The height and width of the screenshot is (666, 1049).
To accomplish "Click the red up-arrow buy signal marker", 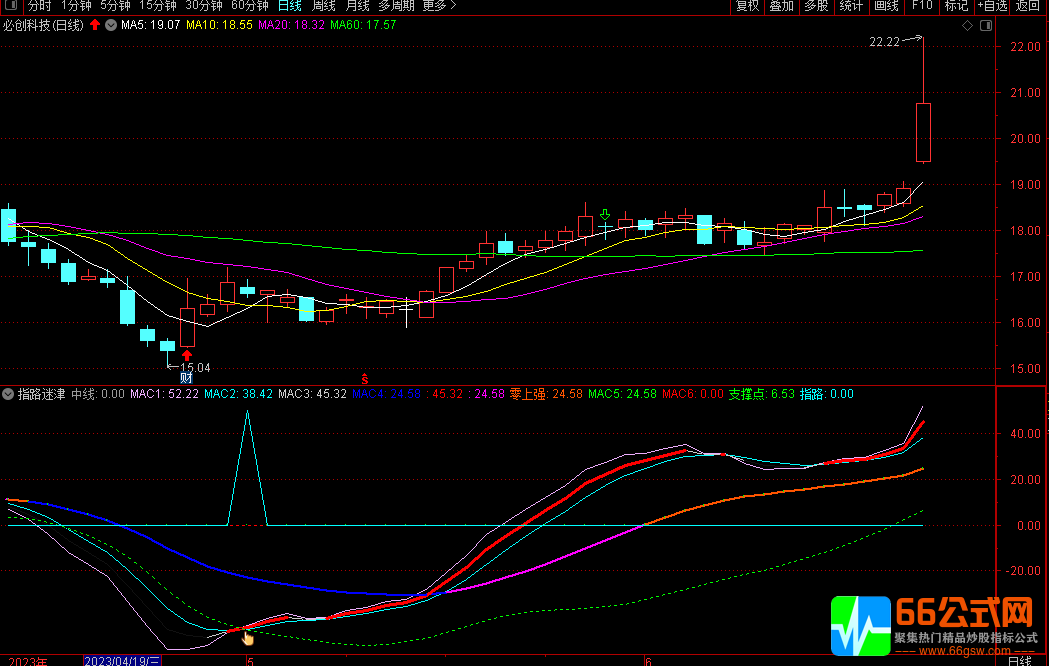I will tap(187, 355).
